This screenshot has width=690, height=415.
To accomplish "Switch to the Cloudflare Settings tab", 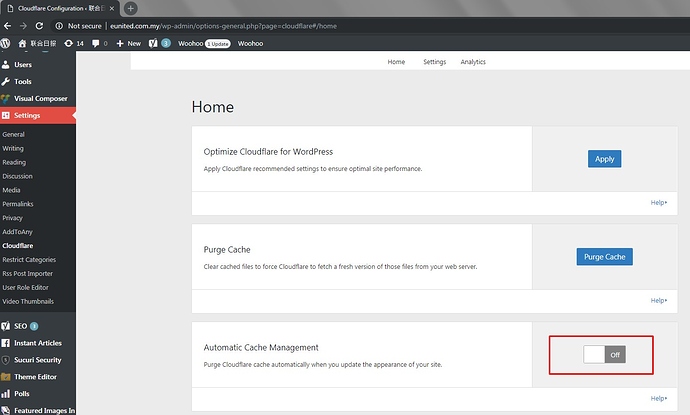I will point(435,62).
